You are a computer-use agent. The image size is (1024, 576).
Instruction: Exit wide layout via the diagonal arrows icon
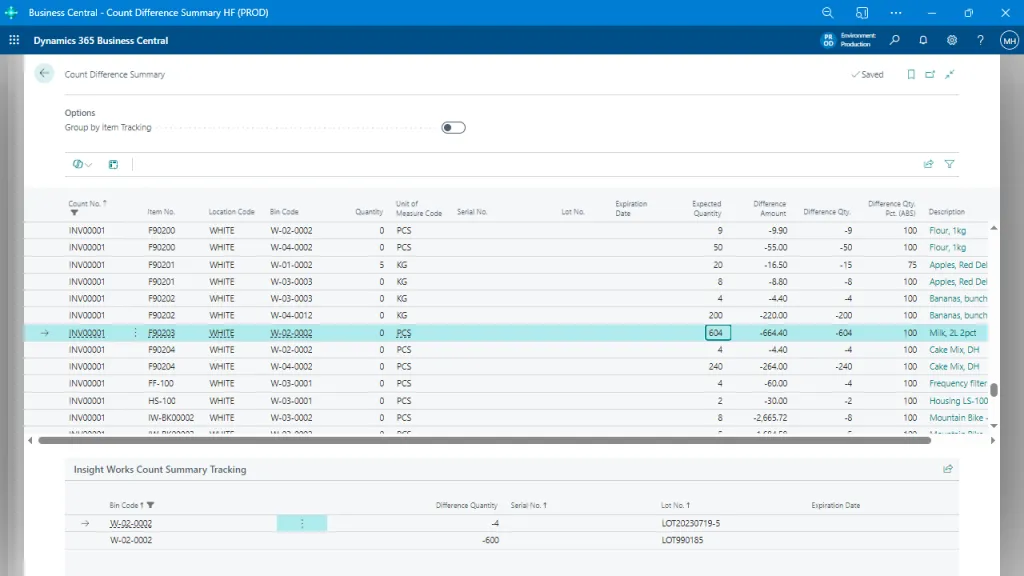tap(950, 73)
